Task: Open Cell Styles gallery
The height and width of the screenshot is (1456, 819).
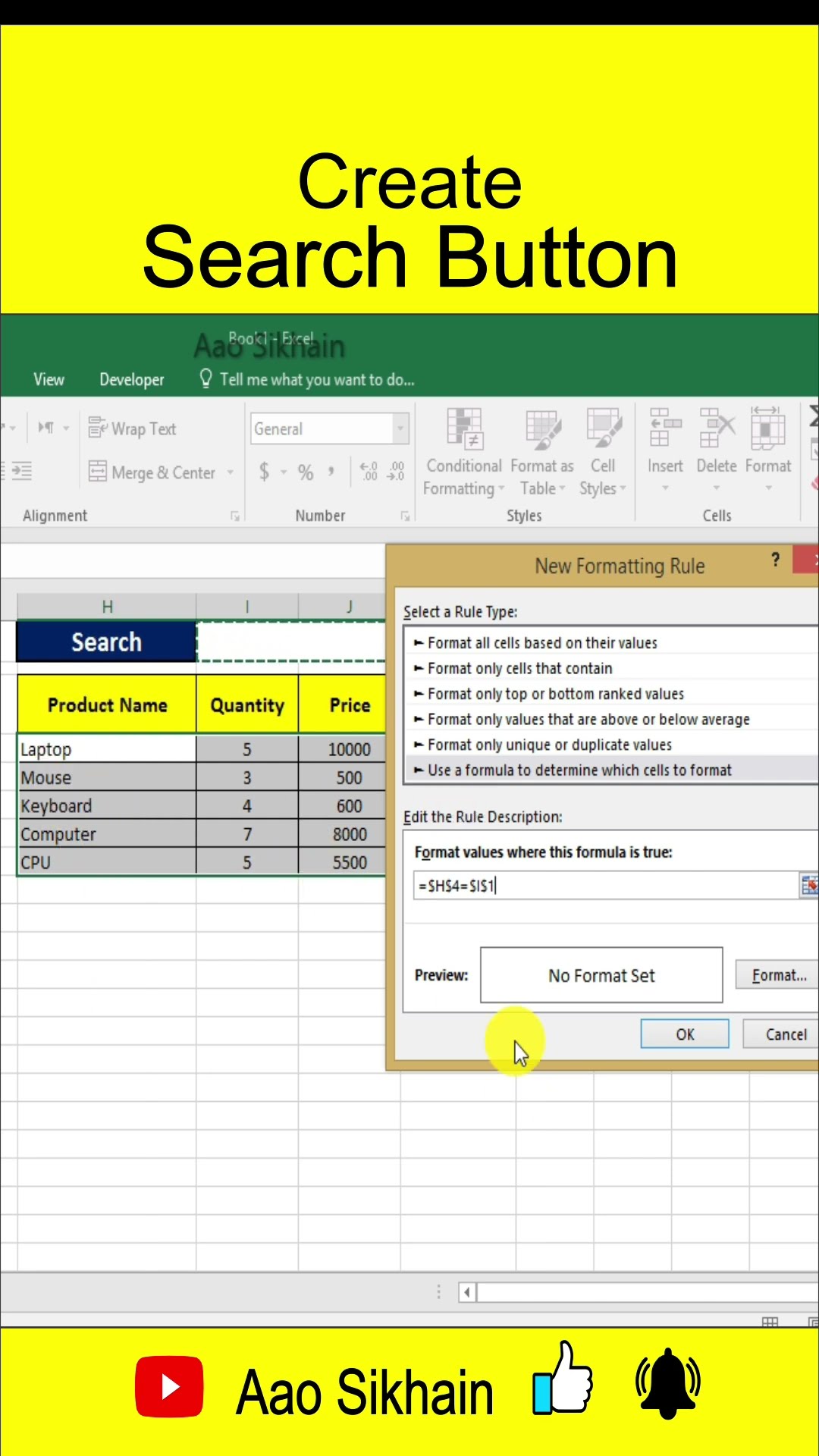Action: 603,452
